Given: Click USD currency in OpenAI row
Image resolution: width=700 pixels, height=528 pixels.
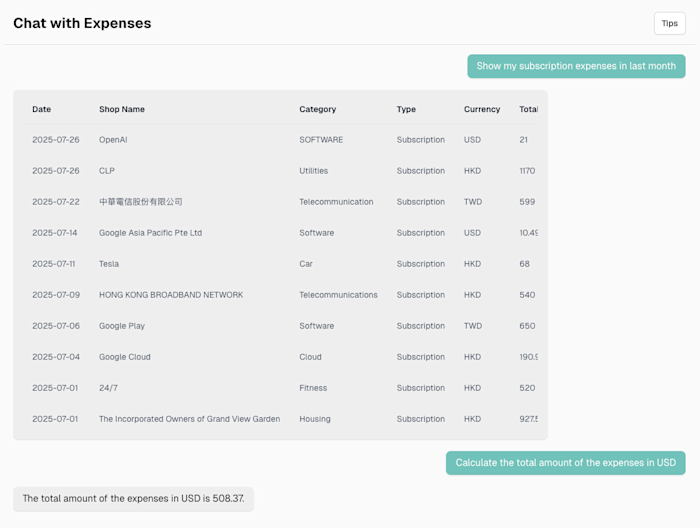Looking at the screenshot, I should (472, 140).
